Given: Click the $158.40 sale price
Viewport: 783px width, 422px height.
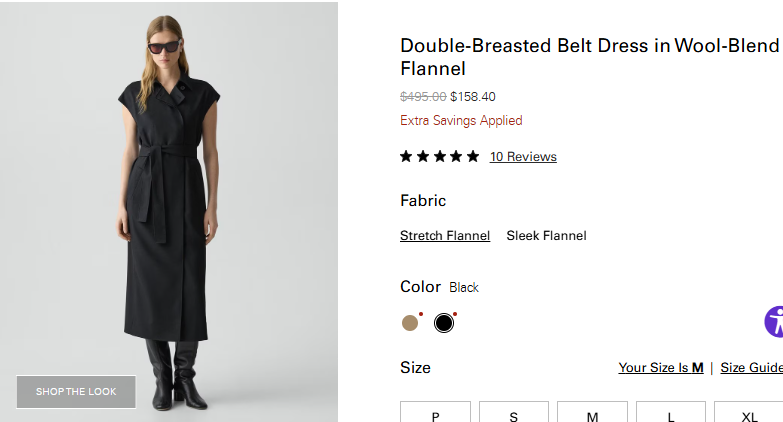Looking at the screenshot, I should click(x=473, y=97).
